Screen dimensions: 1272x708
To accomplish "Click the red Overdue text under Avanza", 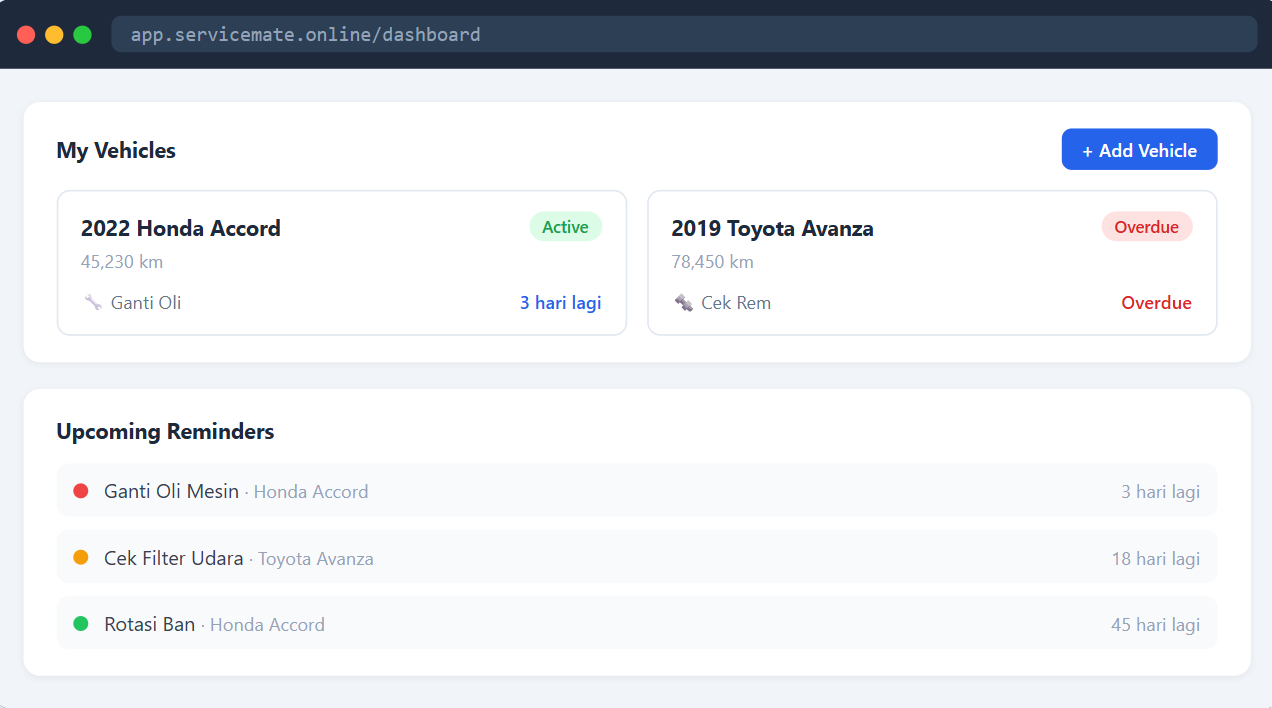I will tap(1156, 302).
